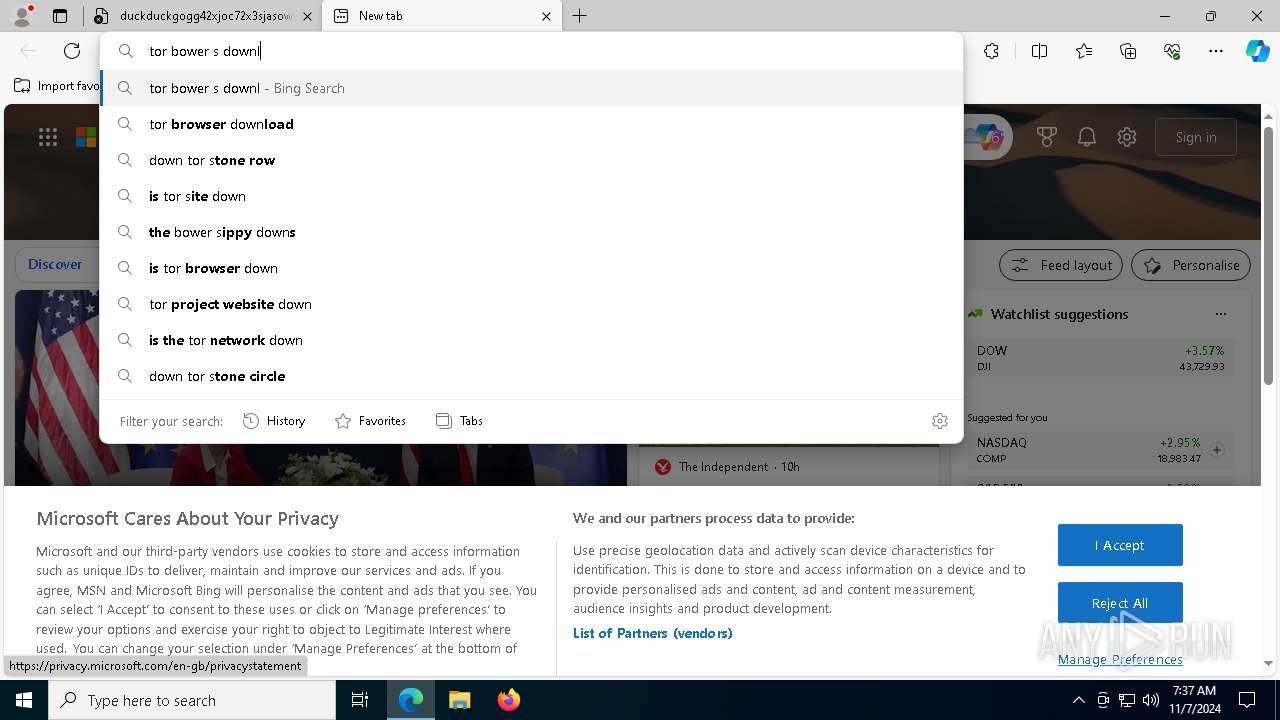The image size is (1280, 720).
Task: Open File Explorer from taskbar
Action: click(x=459, y=700)
